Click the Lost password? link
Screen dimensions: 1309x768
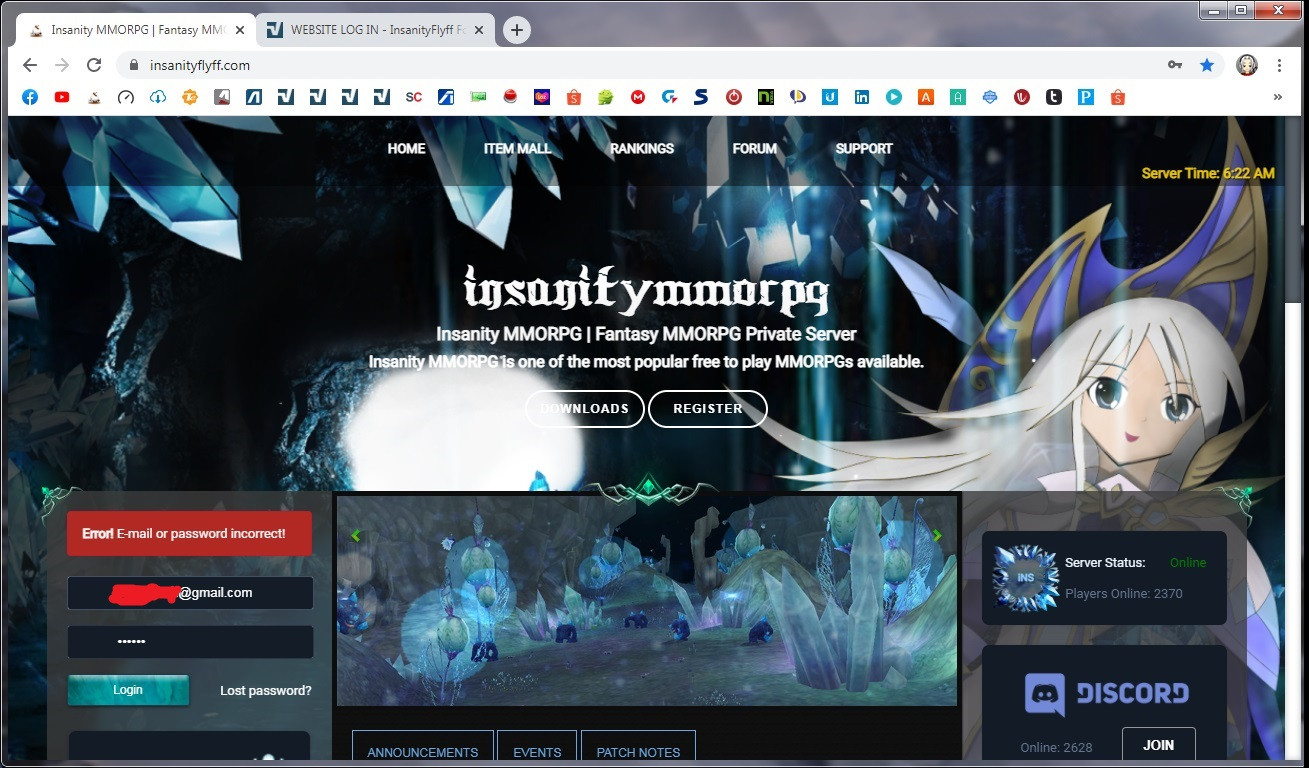[265, 691]
